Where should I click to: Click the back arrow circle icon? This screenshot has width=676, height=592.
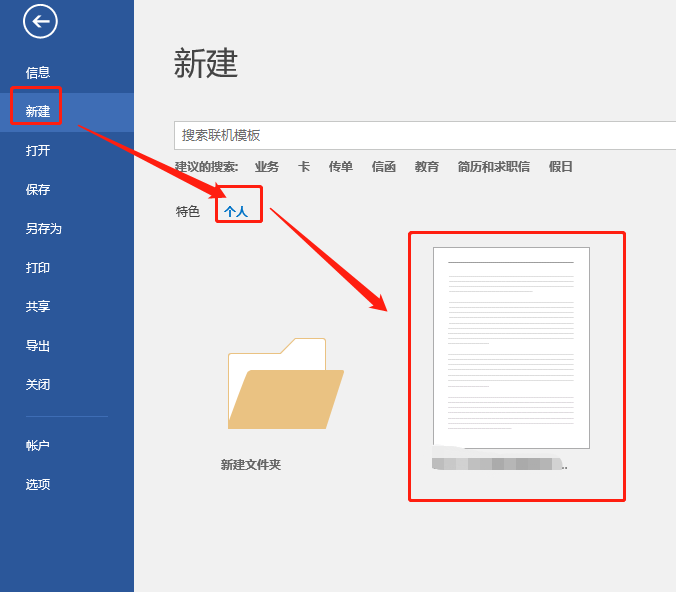pyautogui.click(x=40, y=21)
